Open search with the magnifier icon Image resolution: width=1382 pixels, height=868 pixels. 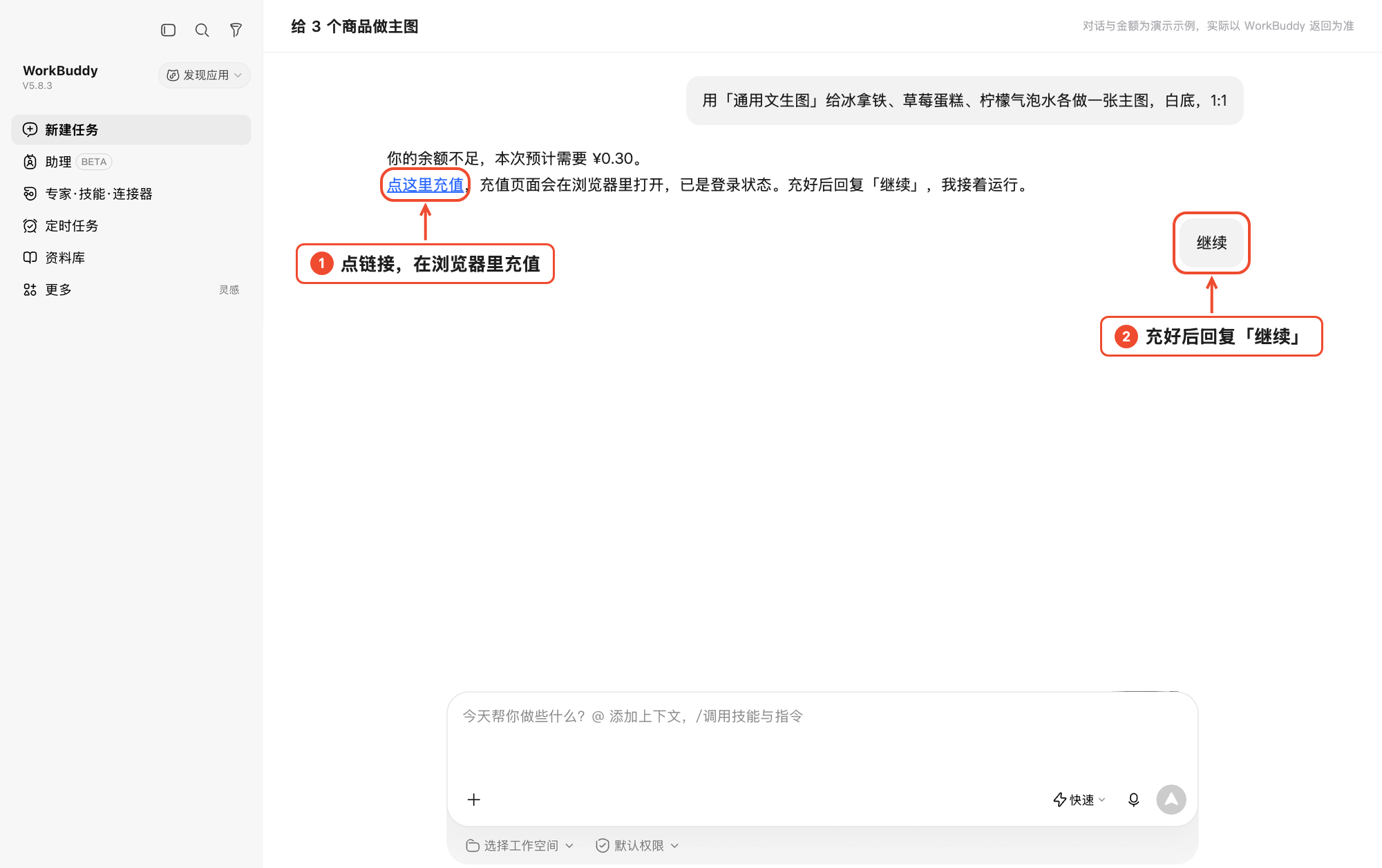[202, 30]
